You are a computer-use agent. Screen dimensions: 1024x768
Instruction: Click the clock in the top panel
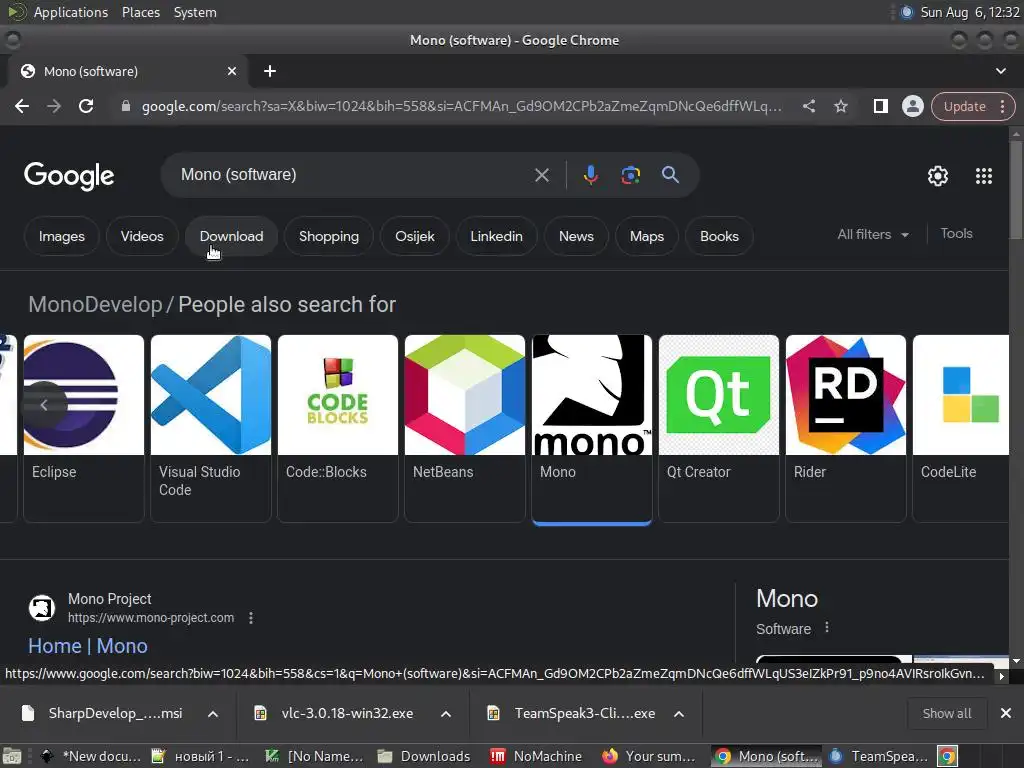969,12
